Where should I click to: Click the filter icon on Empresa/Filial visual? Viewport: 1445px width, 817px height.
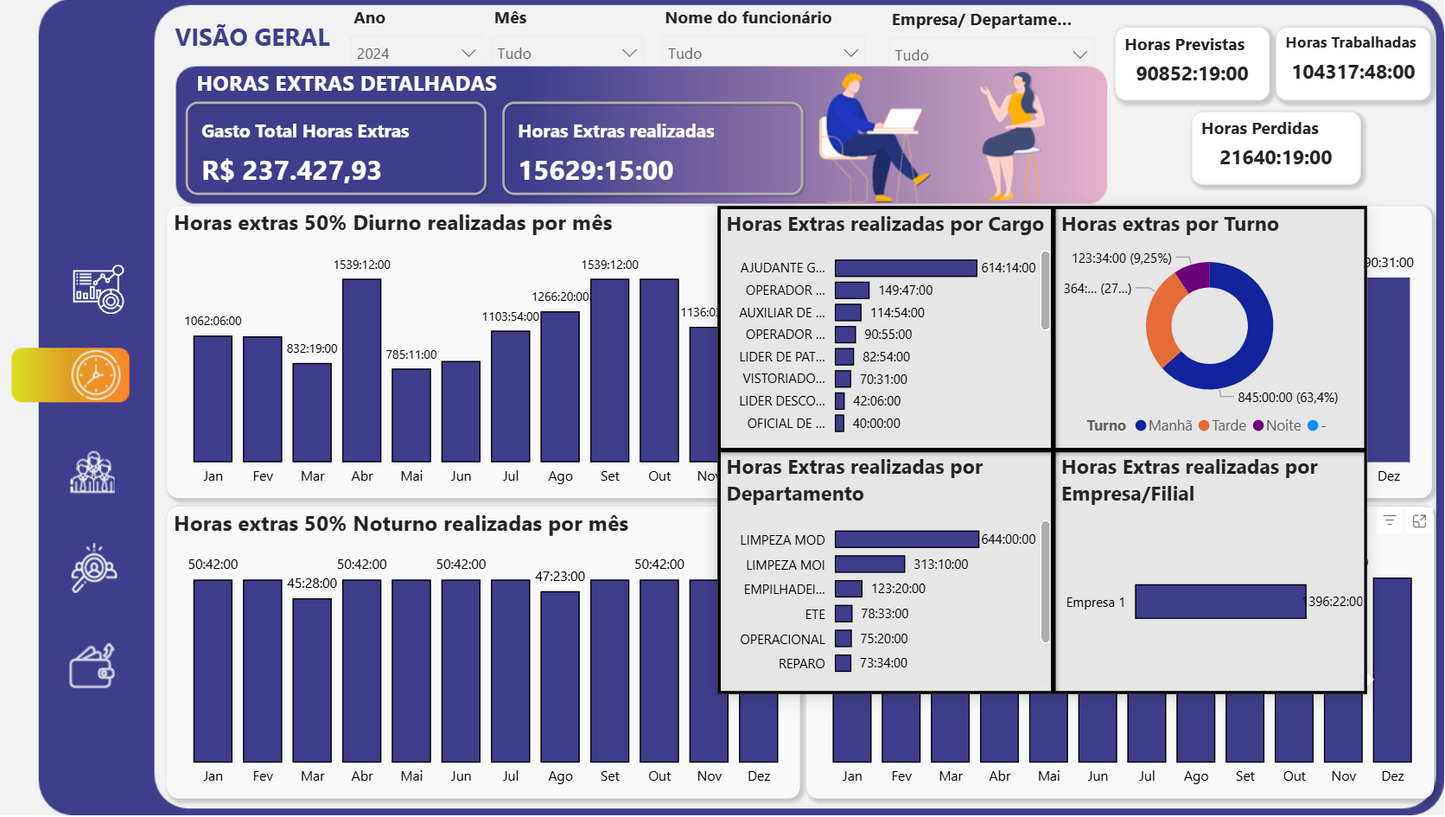[x=1389, y=520]
